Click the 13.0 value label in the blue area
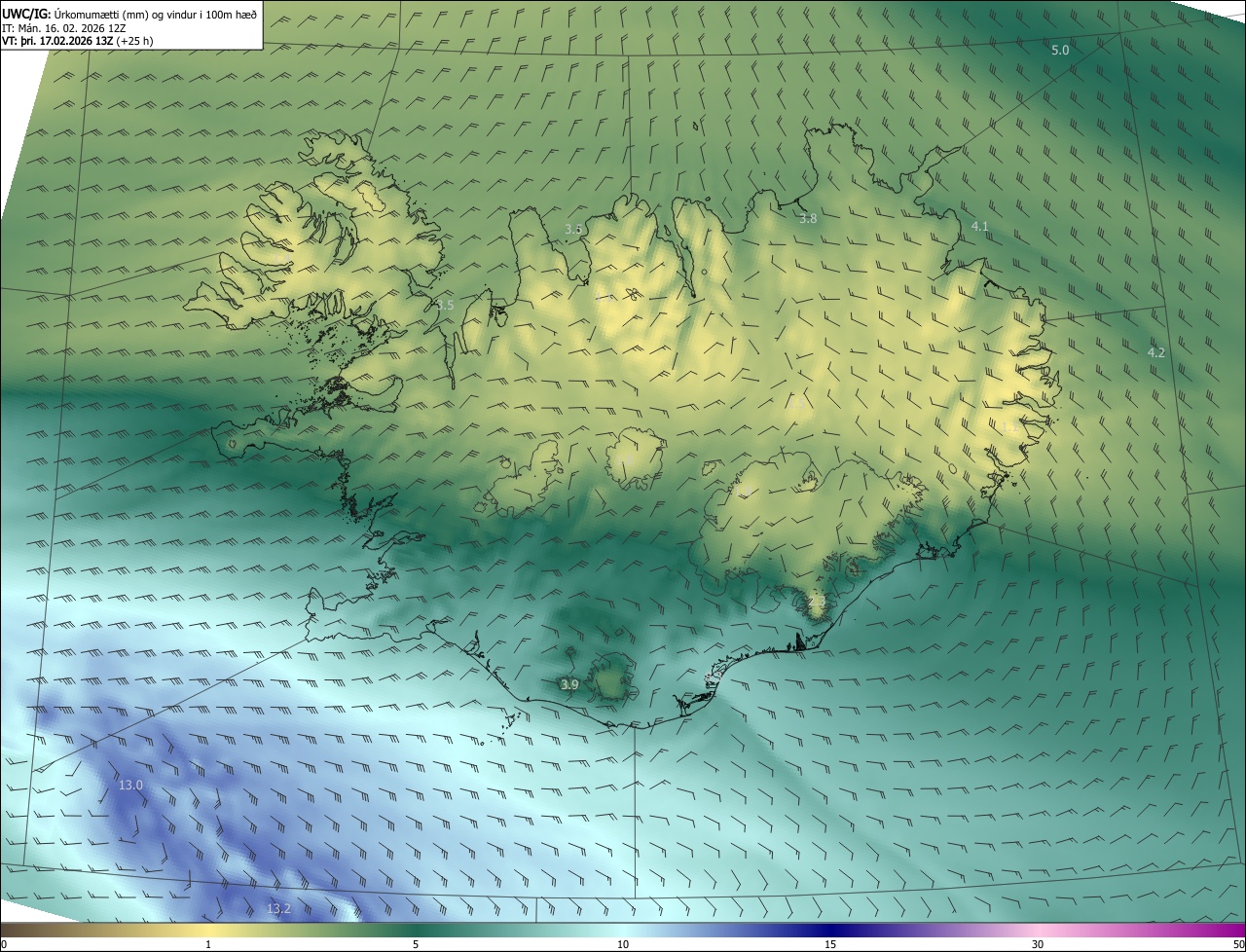The image size is (1246, 952). tap(130, 786)
